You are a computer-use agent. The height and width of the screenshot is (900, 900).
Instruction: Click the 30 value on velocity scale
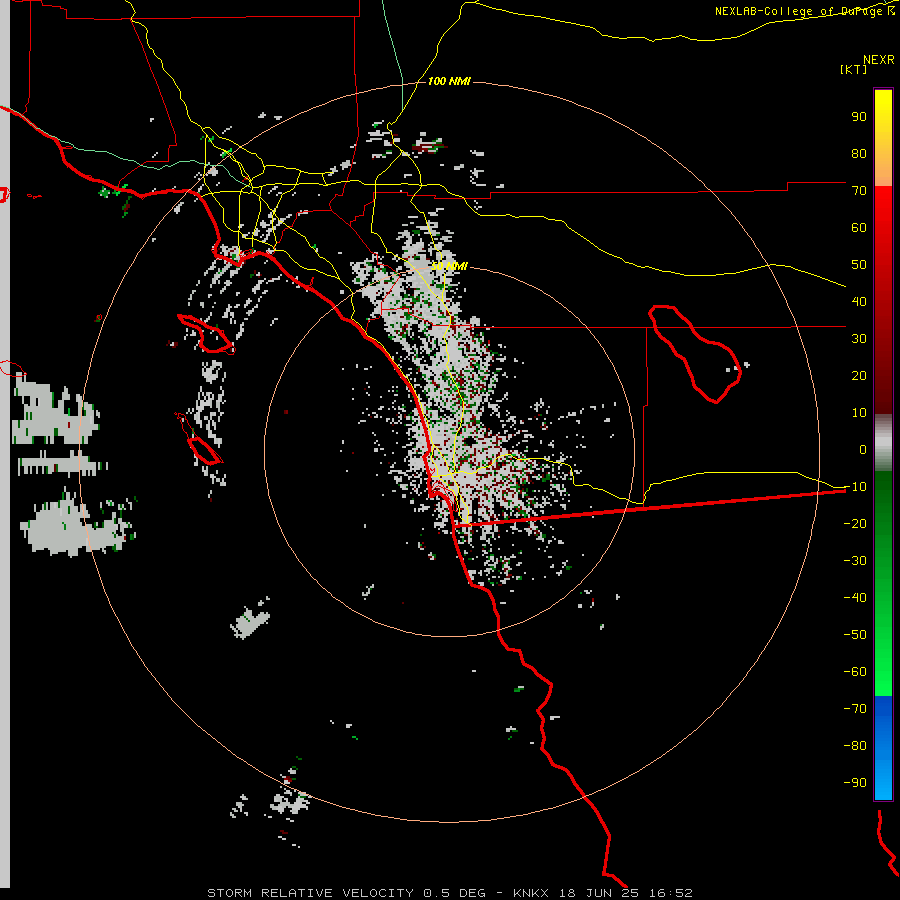859,339
